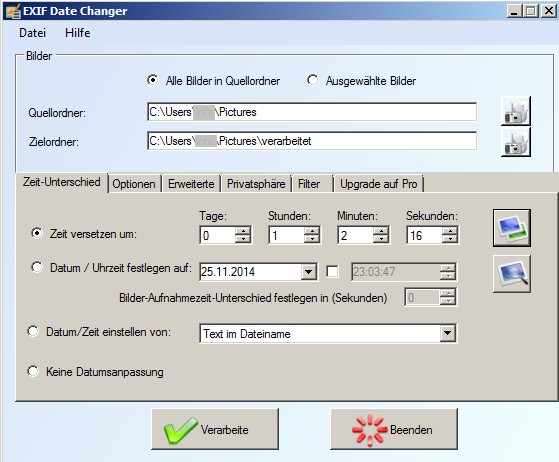Select 'Ausgewählte Bilder' radio option
This screenshot has width=559, height=462.
[x=313, y=80]
